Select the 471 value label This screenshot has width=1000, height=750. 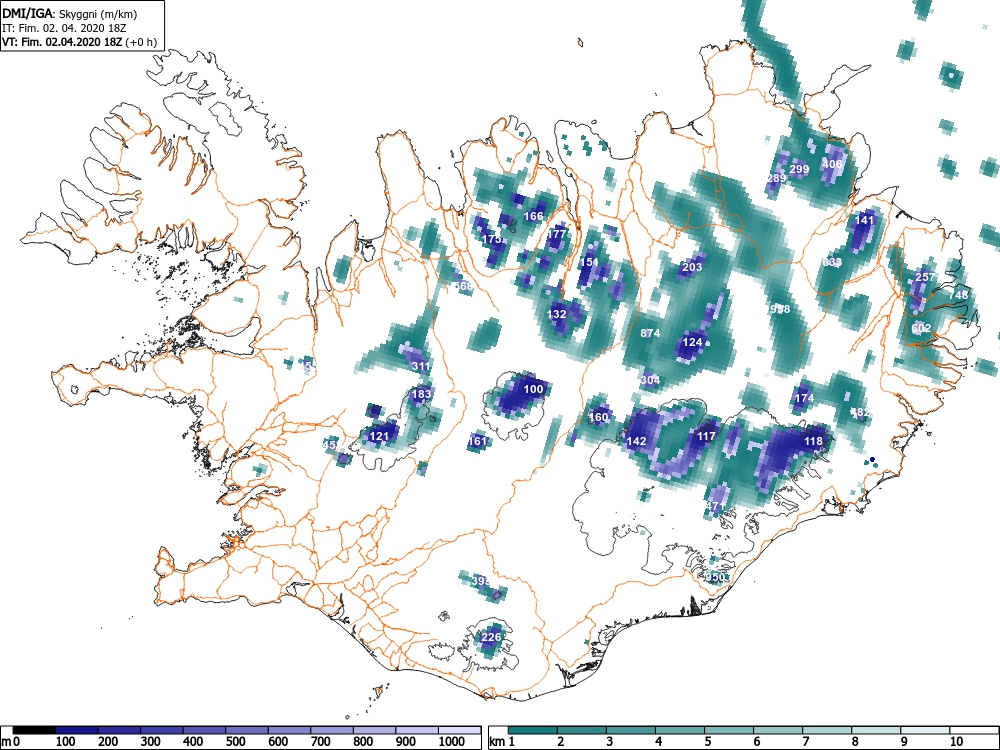click(x=716, y=506)
